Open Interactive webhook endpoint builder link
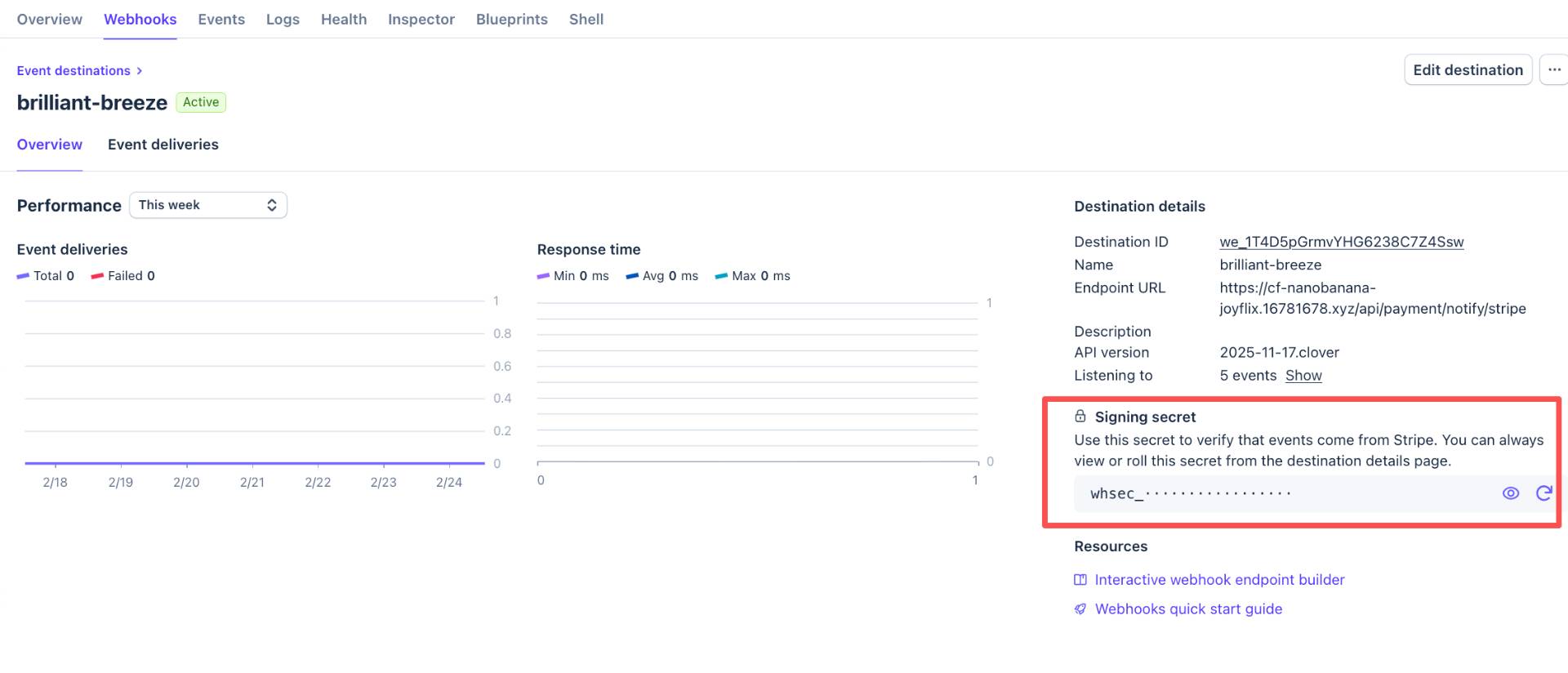The height and width of the screenshot is (673, 1568). coord(1218,580)
